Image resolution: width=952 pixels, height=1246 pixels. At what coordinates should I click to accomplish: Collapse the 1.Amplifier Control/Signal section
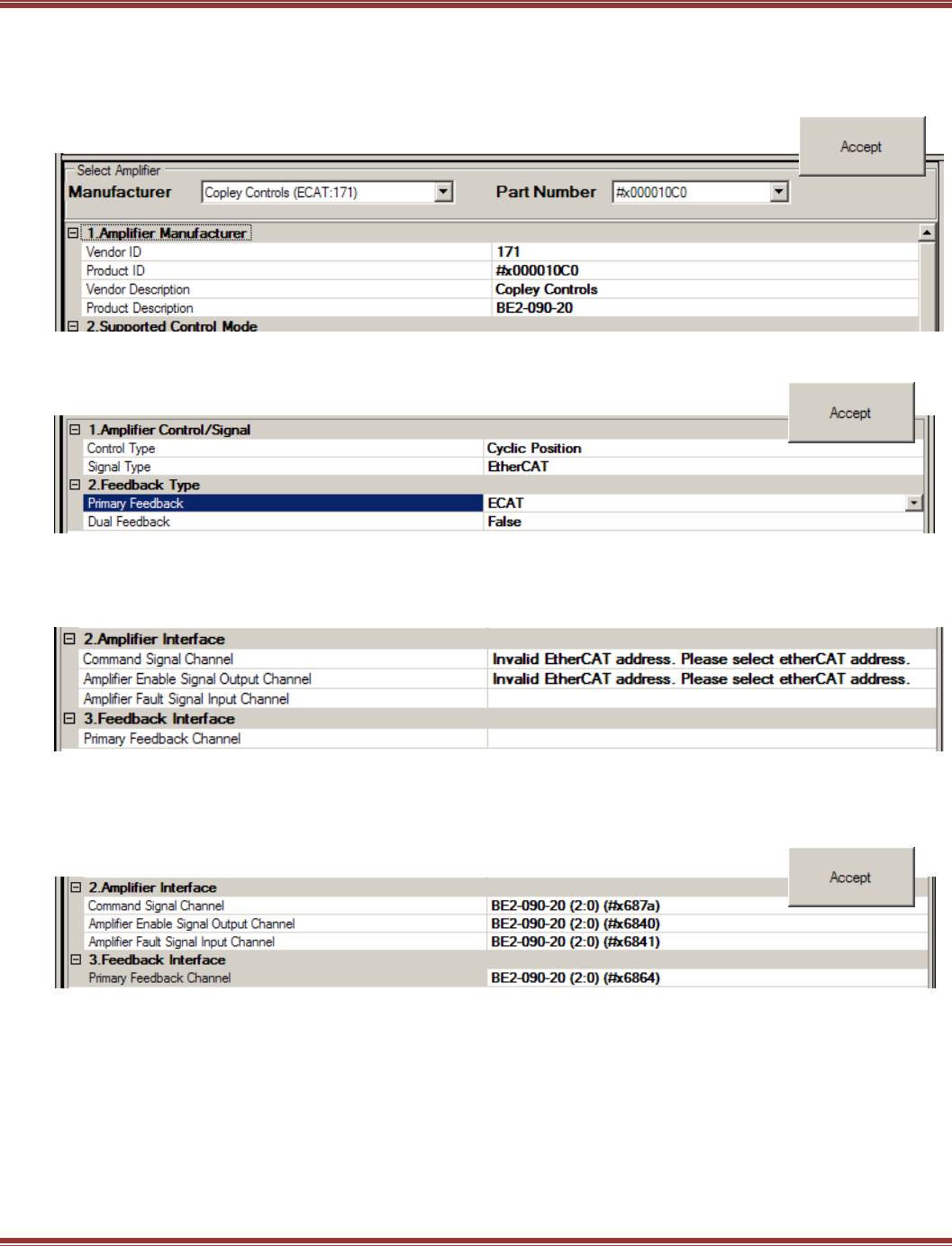click(76, 430)
